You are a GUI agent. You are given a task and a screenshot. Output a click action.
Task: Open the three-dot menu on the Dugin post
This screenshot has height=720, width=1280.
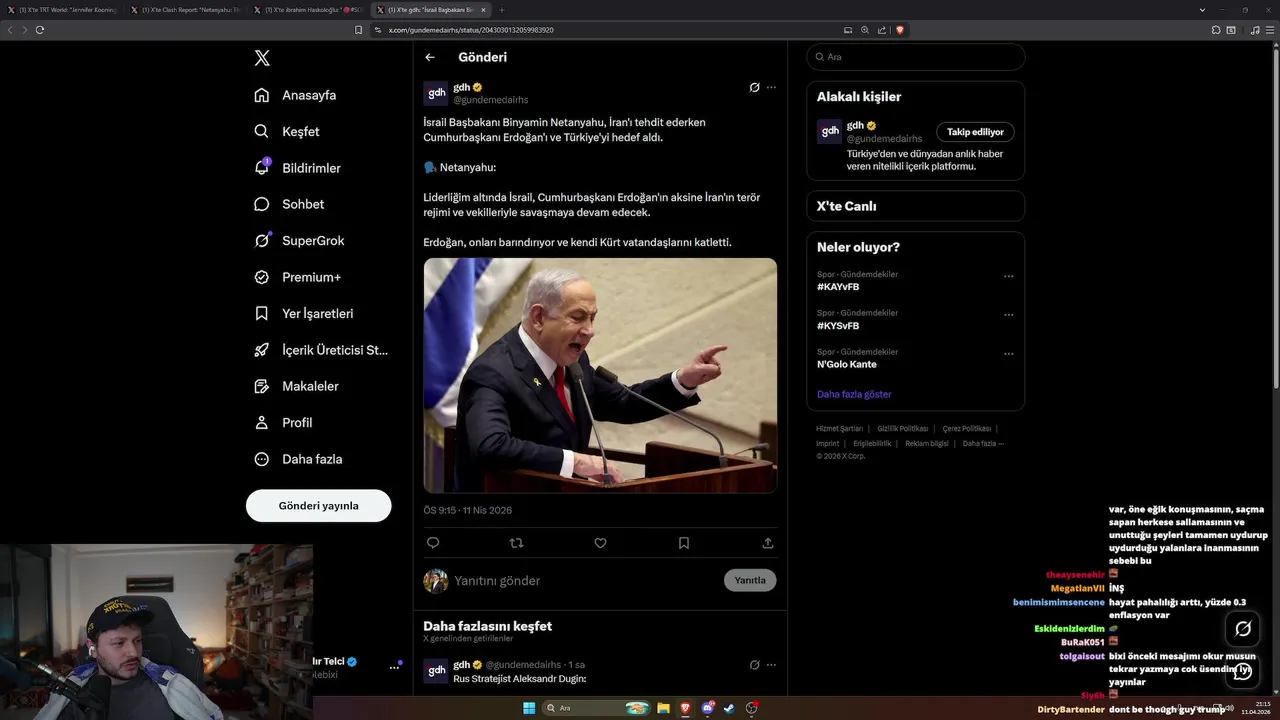pos(771,665)
